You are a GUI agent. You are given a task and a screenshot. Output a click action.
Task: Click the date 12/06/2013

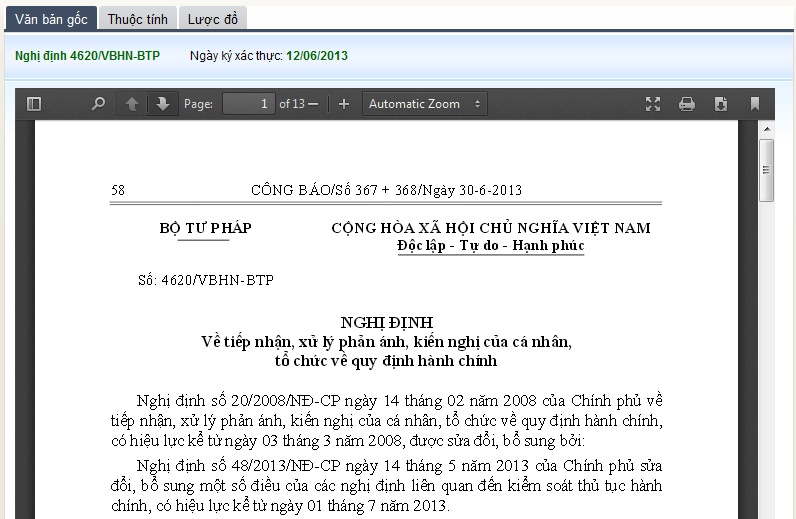(x=317, y=56)
